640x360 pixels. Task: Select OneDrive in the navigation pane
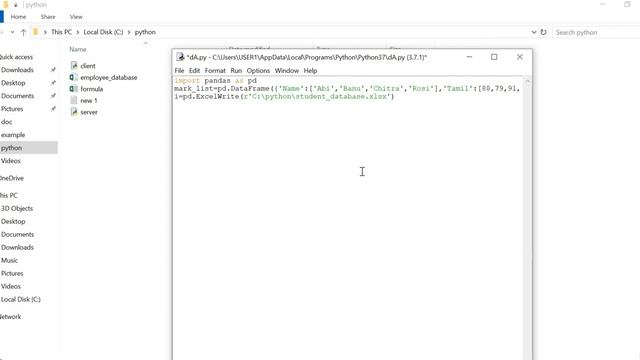[x=12, y=178]
